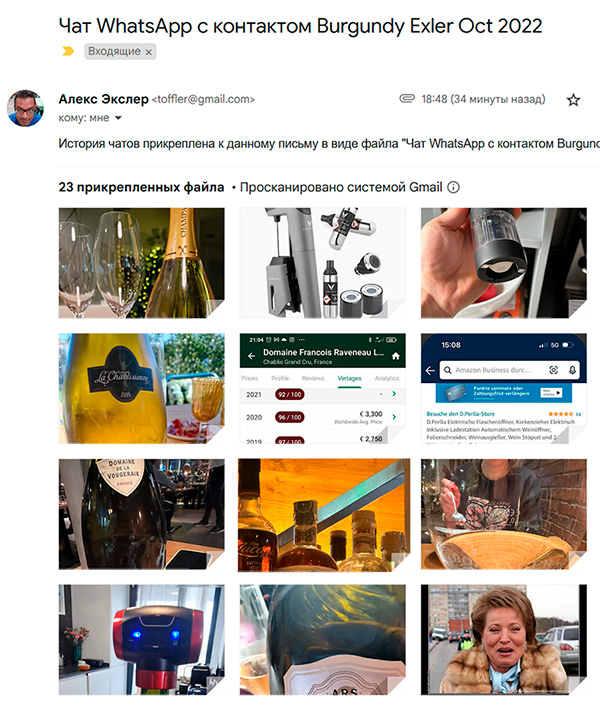The width and height of the screenshot is (600, 705).
Task: Toggle the yellow importance marker
Action: tap(68, 51)
